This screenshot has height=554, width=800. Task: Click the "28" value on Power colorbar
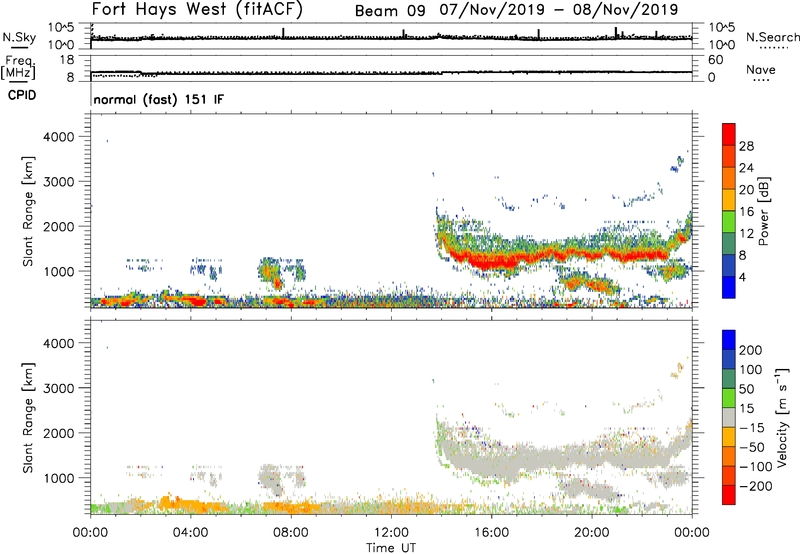pyautogui.click(x=746, y=146)
